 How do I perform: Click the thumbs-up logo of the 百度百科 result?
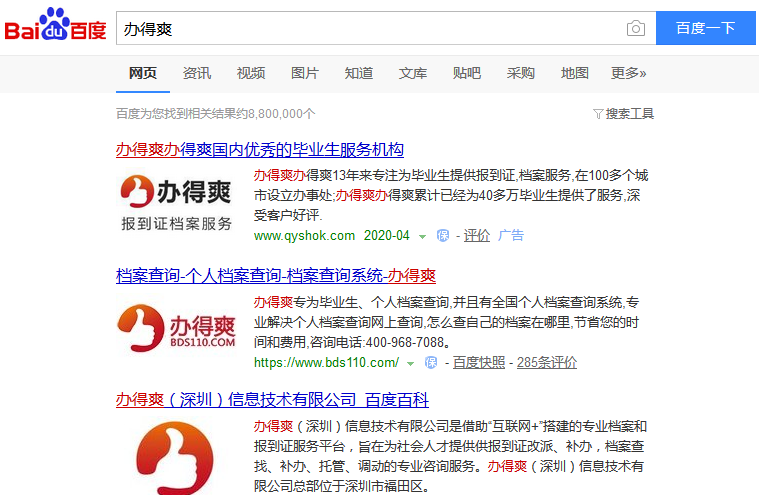pos(175,457)
